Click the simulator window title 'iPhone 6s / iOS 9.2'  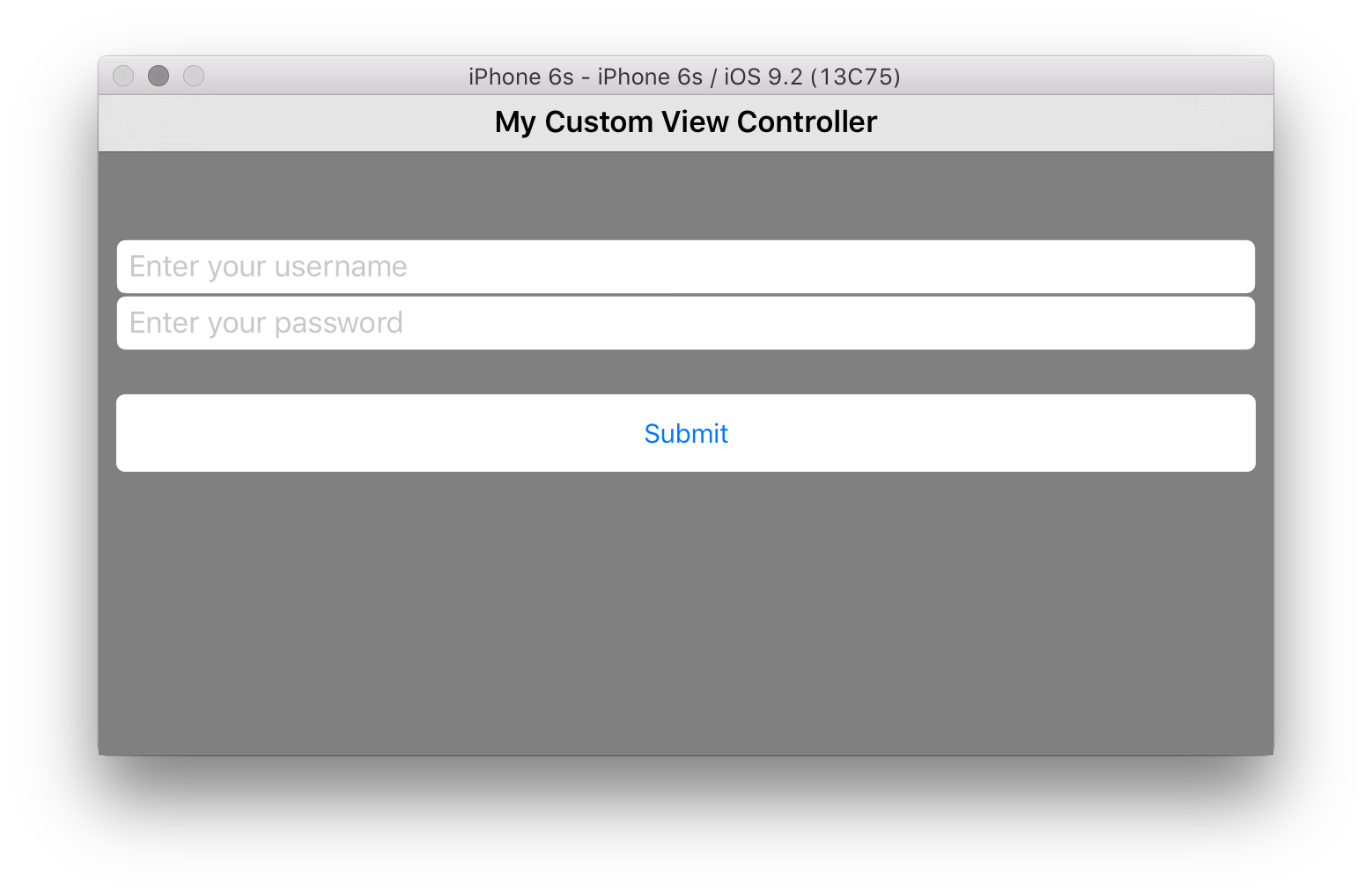[x=684, y=77]
